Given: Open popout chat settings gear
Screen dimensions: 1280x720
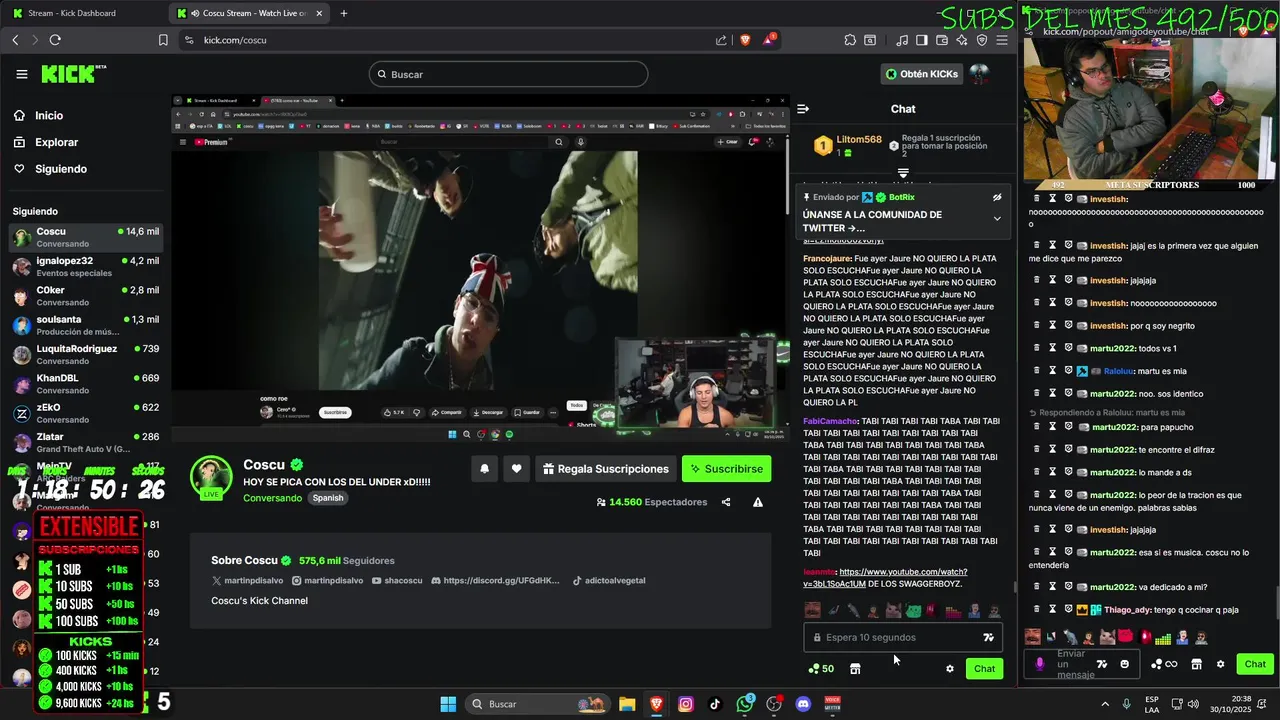Looking at the screenshot, I should [x=1220, y=664].
